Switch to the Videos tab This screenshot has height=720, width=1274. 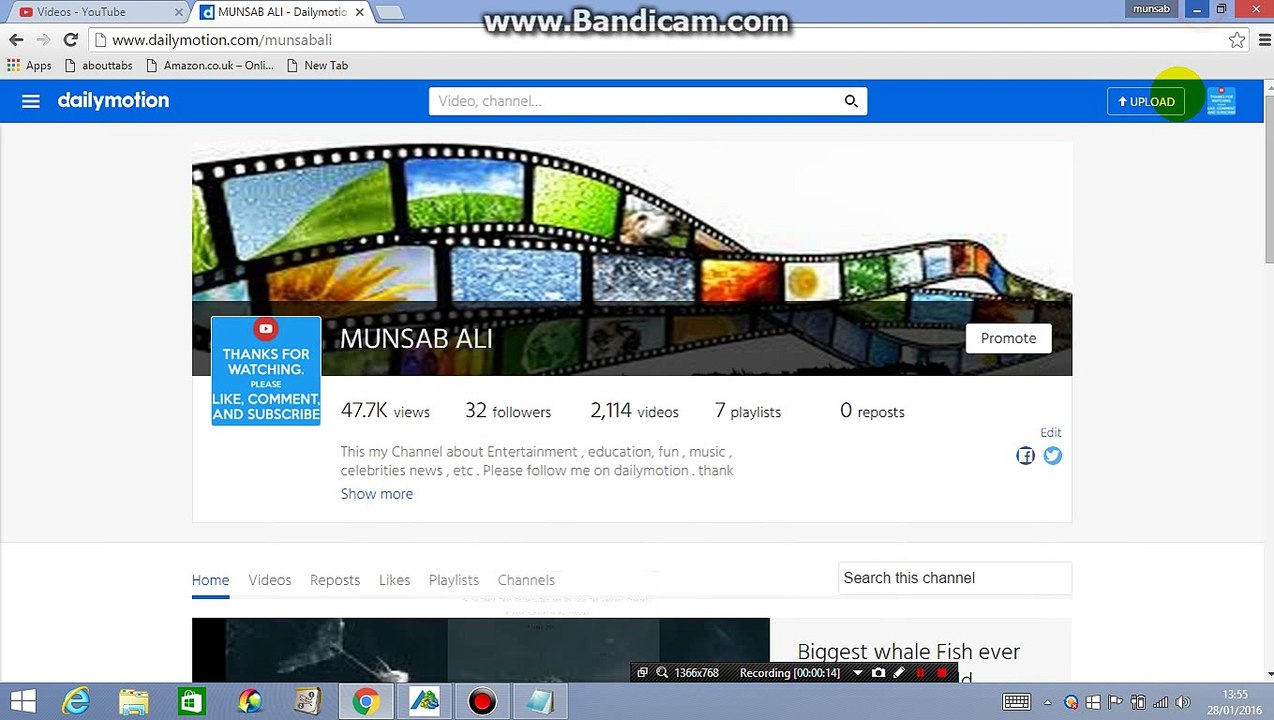270,580
